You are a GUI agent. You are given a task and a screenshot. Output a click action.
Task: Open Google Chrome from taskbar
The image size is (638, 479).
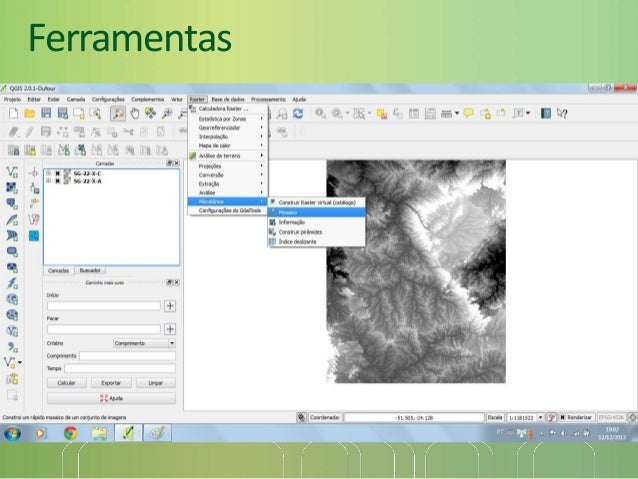(70, 433)
